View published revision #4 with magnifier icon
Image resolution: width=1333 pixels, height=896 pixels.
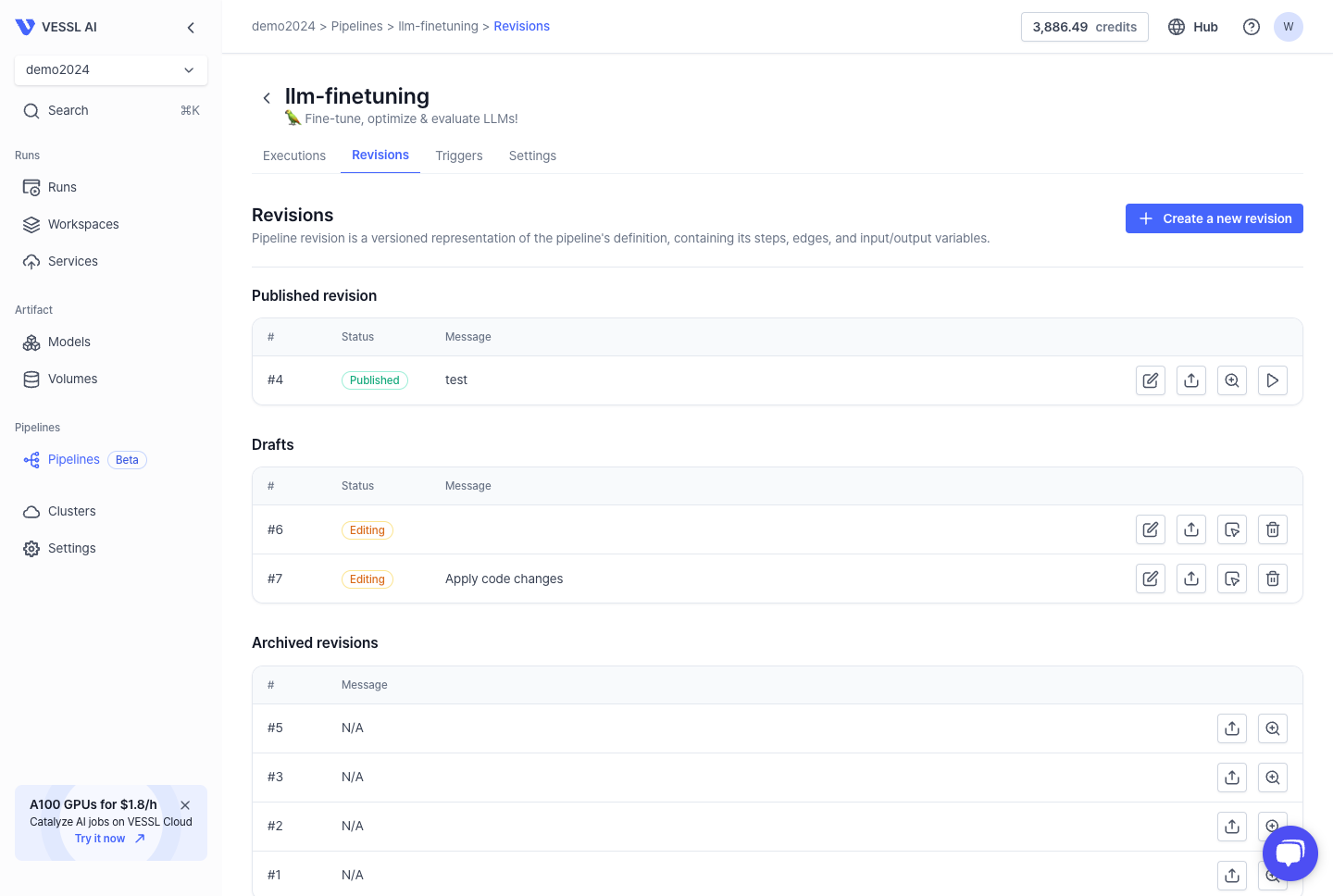[x=1232, y=380]
